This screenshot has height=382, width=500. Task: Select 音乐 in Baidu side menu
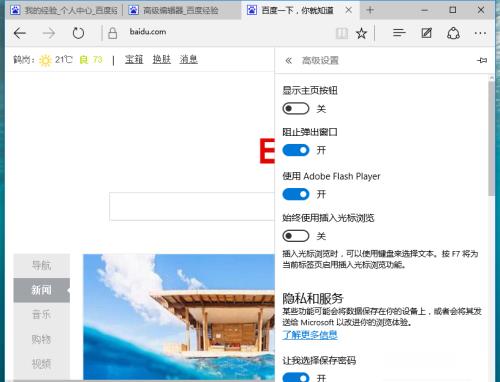42,314
